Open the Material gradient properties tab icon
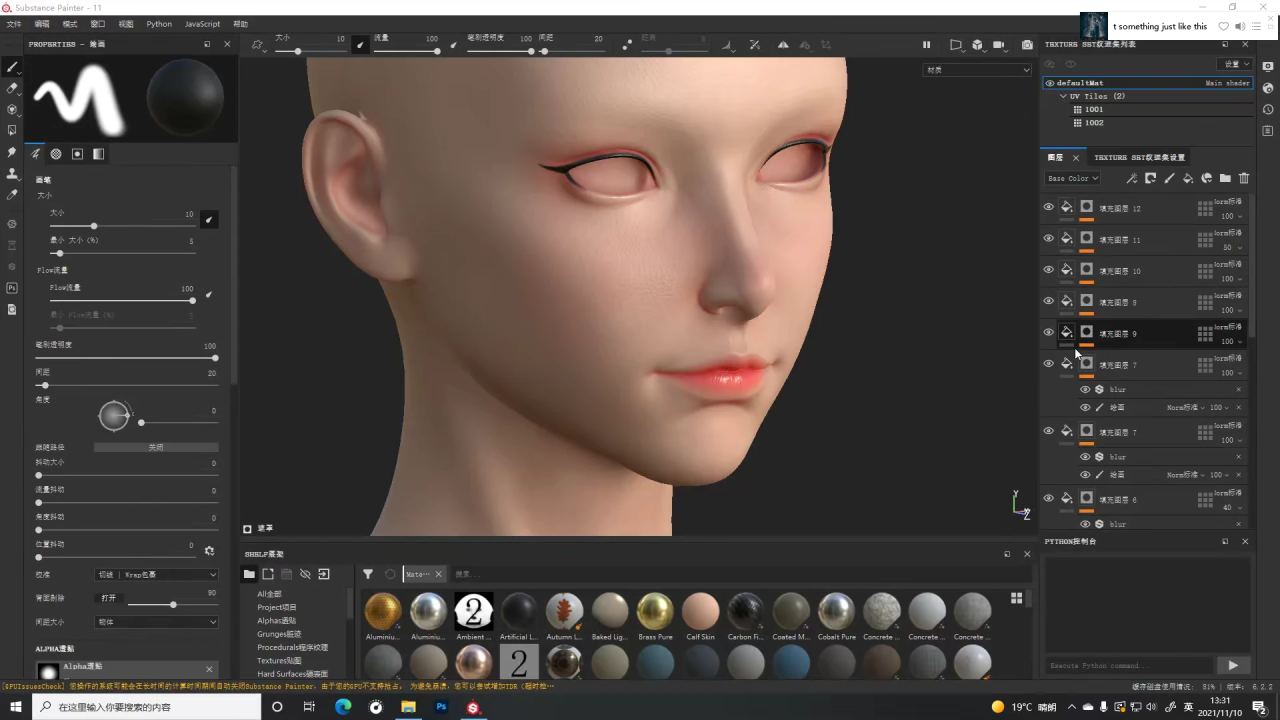This screenshot has width=1280, height=720. point(98,154)
